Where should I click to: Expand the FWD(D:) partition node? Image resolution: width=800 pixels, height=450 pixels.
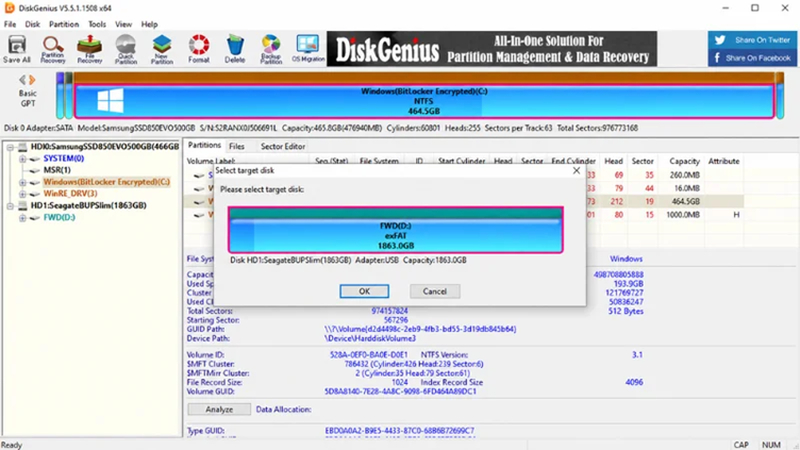click(x=22, y=218)
